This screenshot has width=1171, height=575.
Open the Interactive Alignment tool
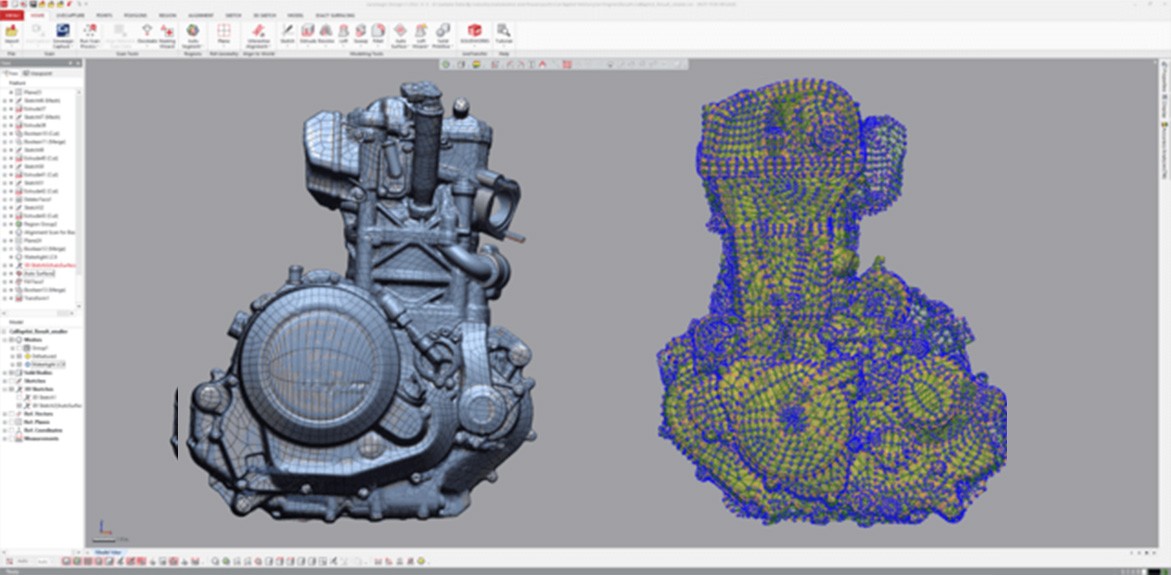[258, 32]
